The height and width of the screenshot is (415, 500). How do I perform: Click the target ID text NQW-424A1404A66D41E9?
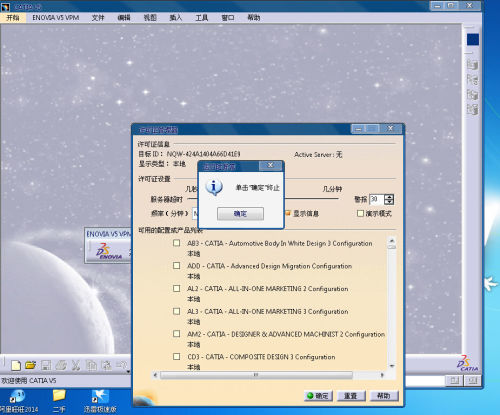click(x=203, y=154)
